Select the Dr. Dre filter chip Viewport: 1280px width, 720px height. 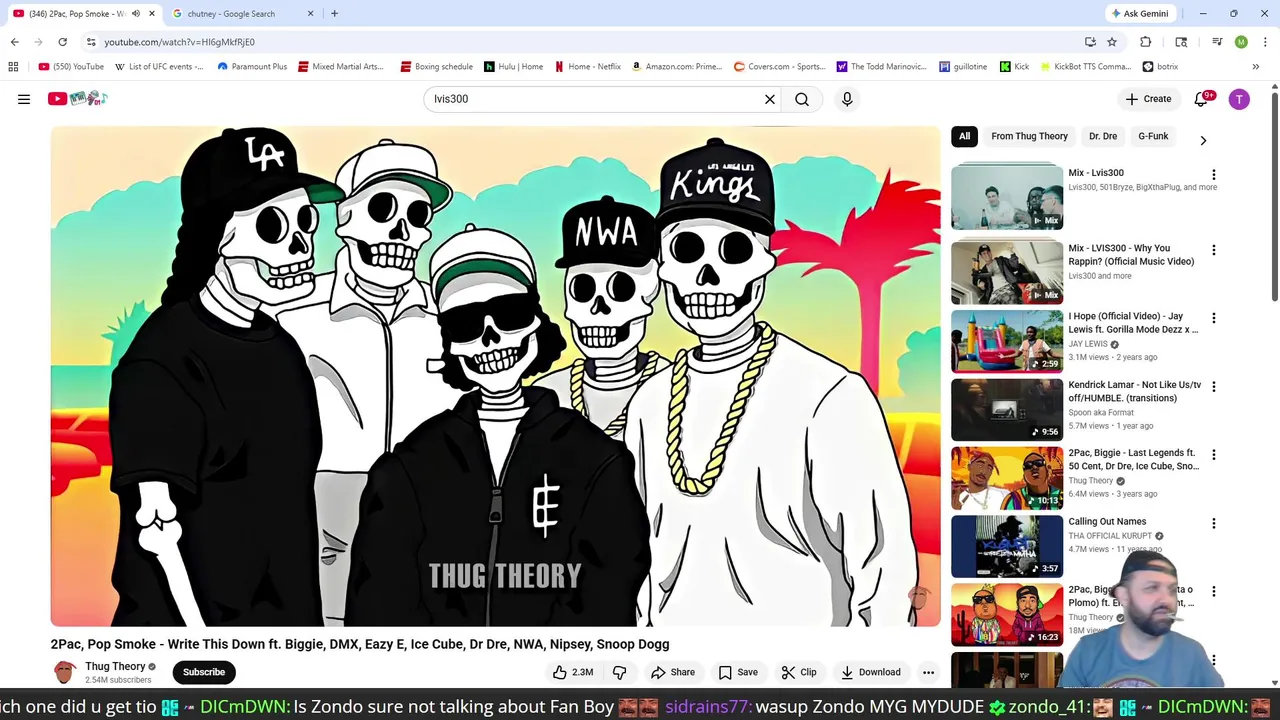click(1103, 136)
